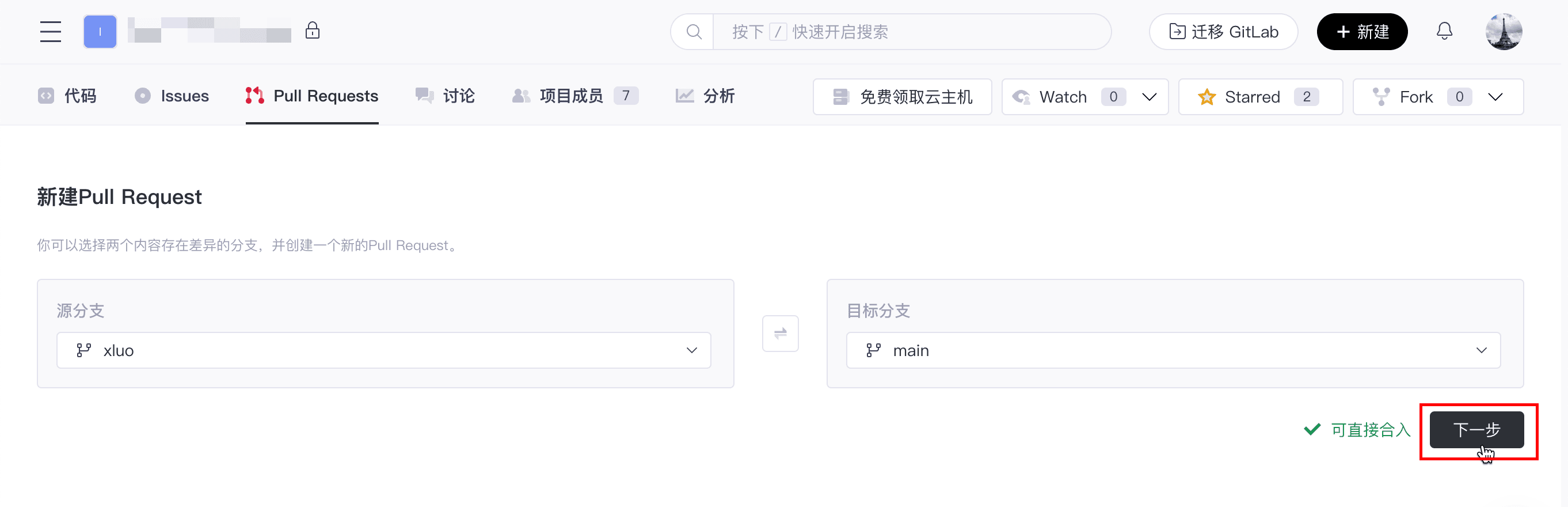Go to the 讨论 tab
This screenshot has width=1568, height=507.
445,96
